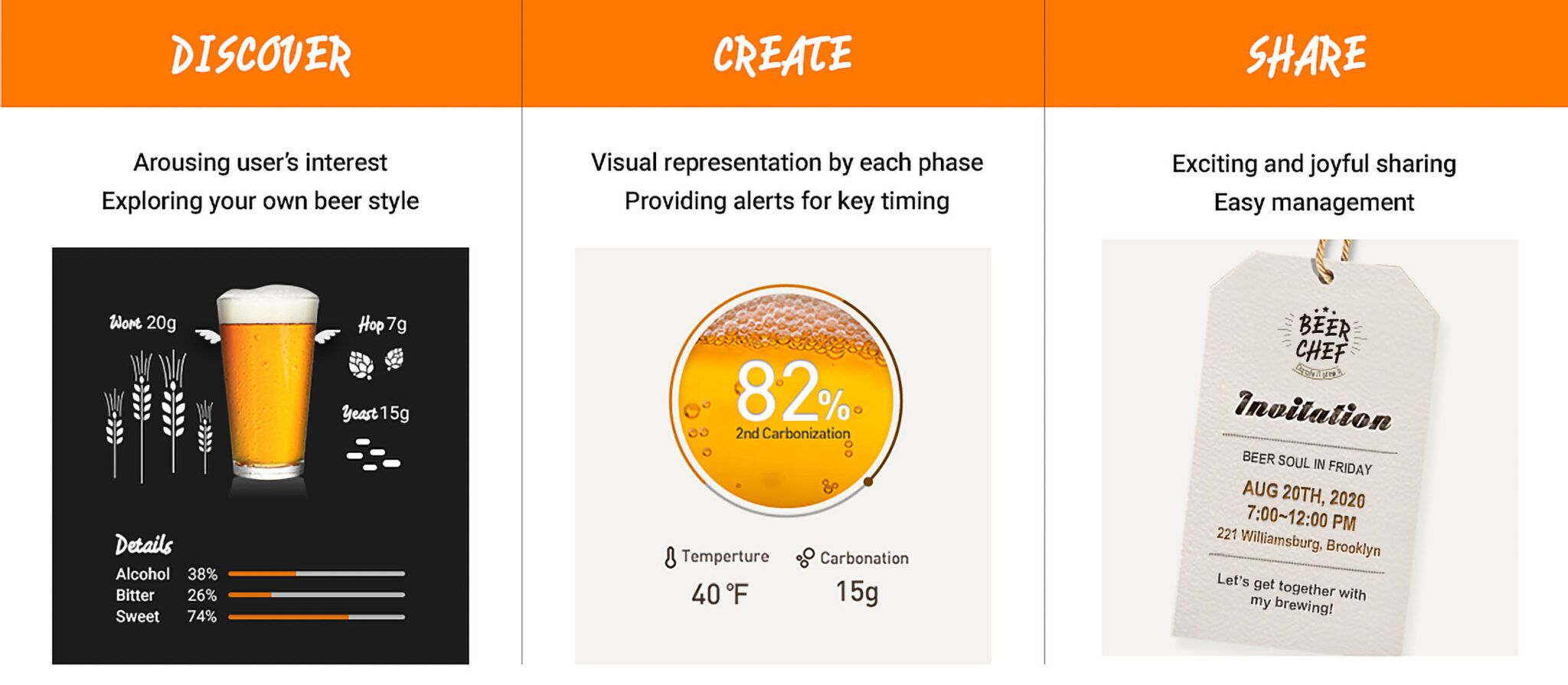This screenshot has width=1568, height=685.
Task: Click the 221 Williamsburg, Brooklyn address
Action: click(1298, 541)
